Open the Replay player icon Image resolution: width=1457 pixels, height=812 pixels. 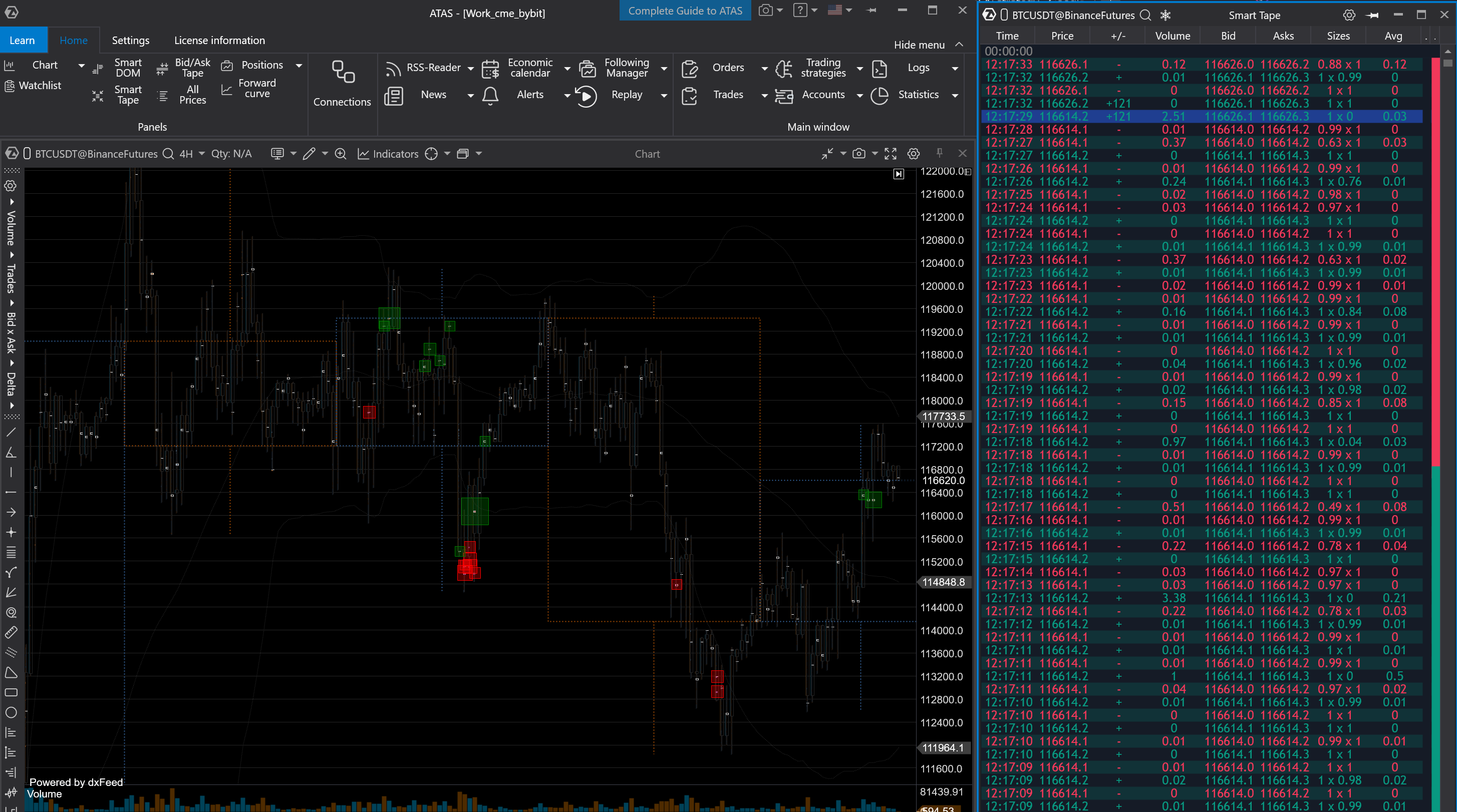pyautogui.click(x=586, y=96)
